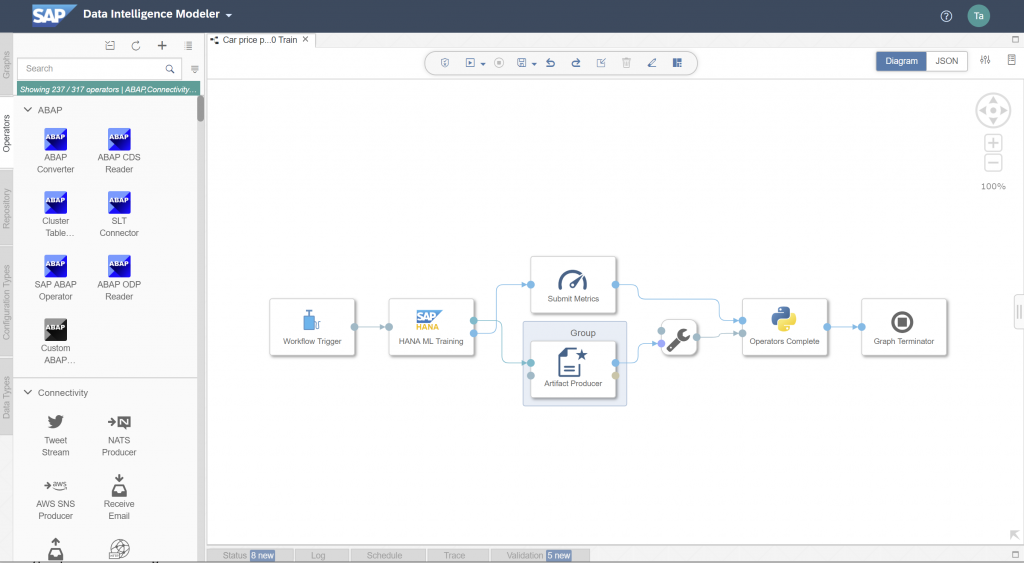Run the graph with play button
Image resolution: width=1024 pixels, height=563 pixels.
tap(470, 63)
